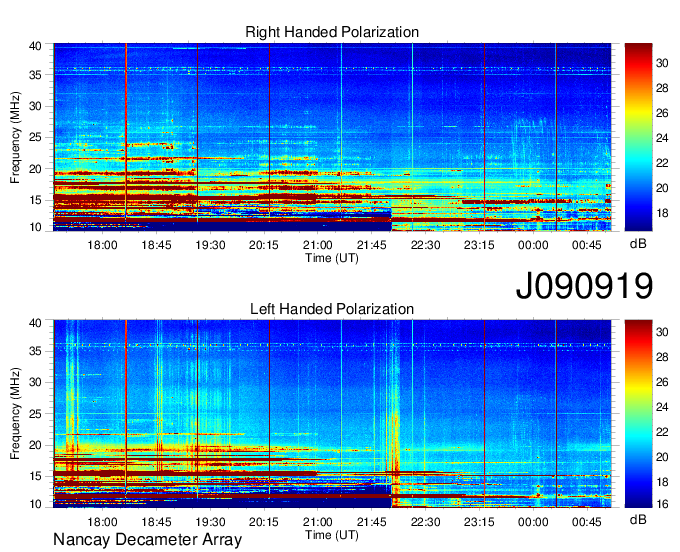Click the 18:45 tick label on top plot
Viewport: 680px width, 552px height.
156,245
